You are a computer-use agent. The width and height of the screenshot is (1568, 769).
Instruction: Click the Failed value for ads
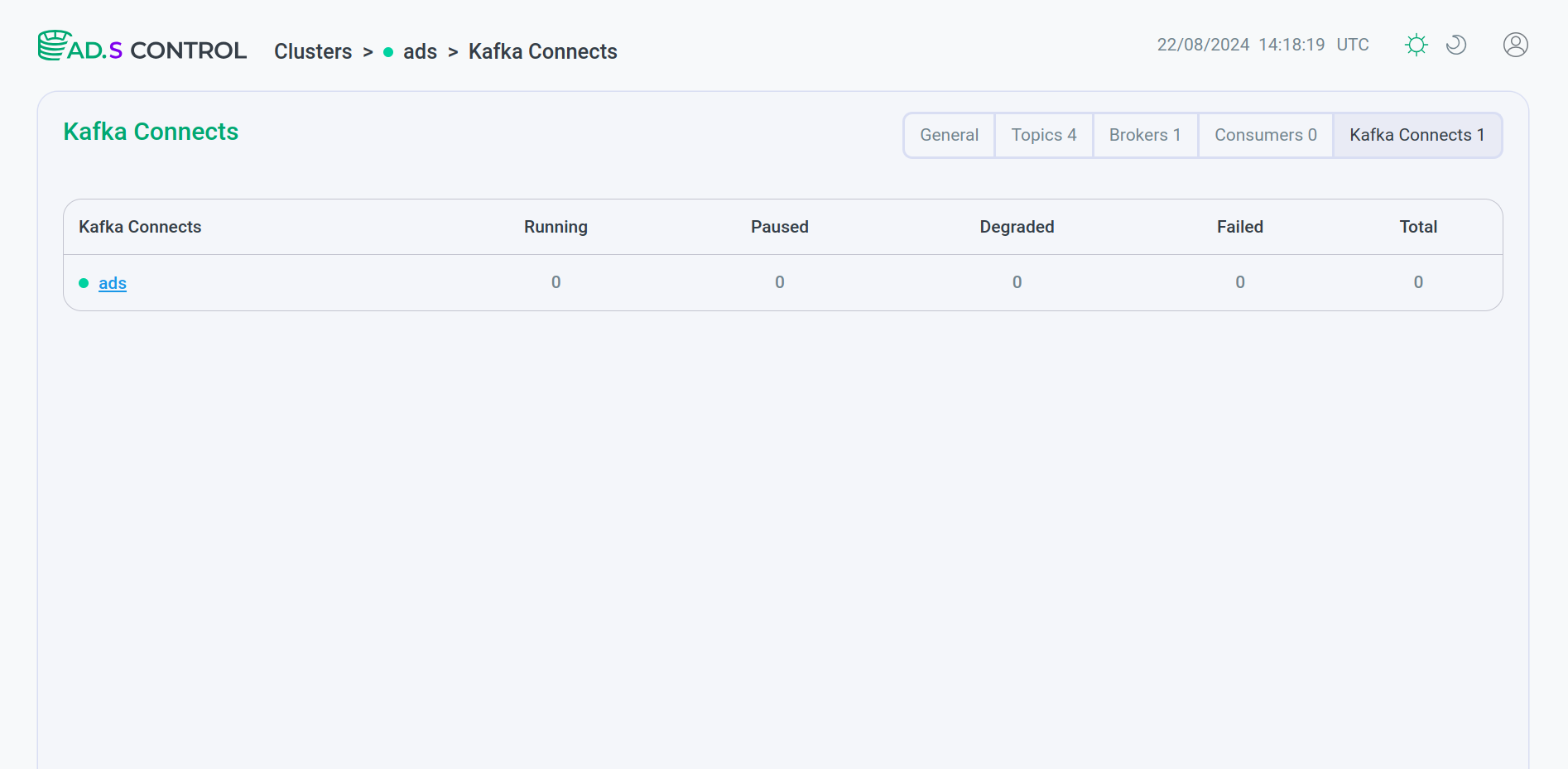point(1240,282)
